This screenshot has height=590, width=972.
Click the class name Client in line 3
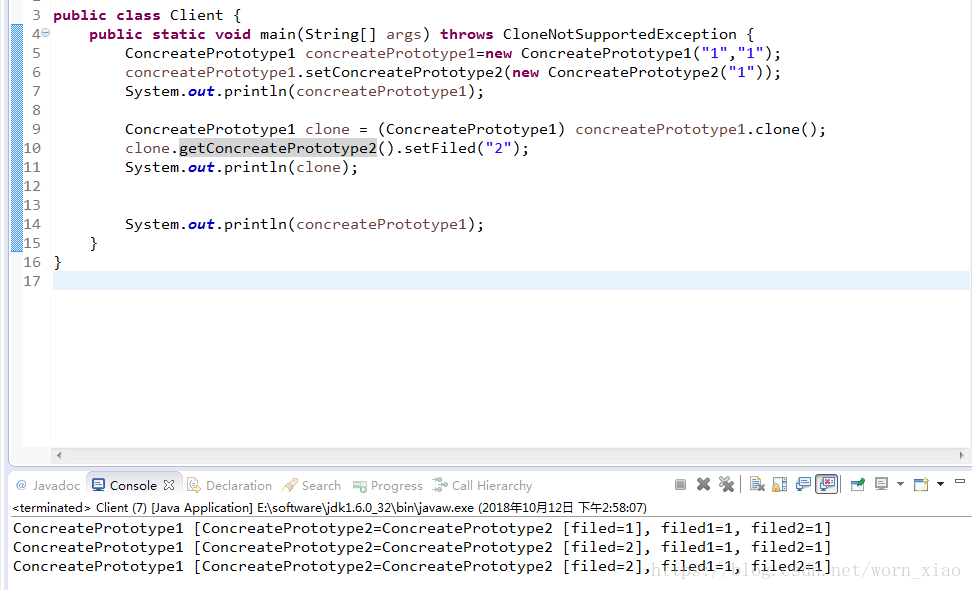pyautogui.click(x=196, y=15)
